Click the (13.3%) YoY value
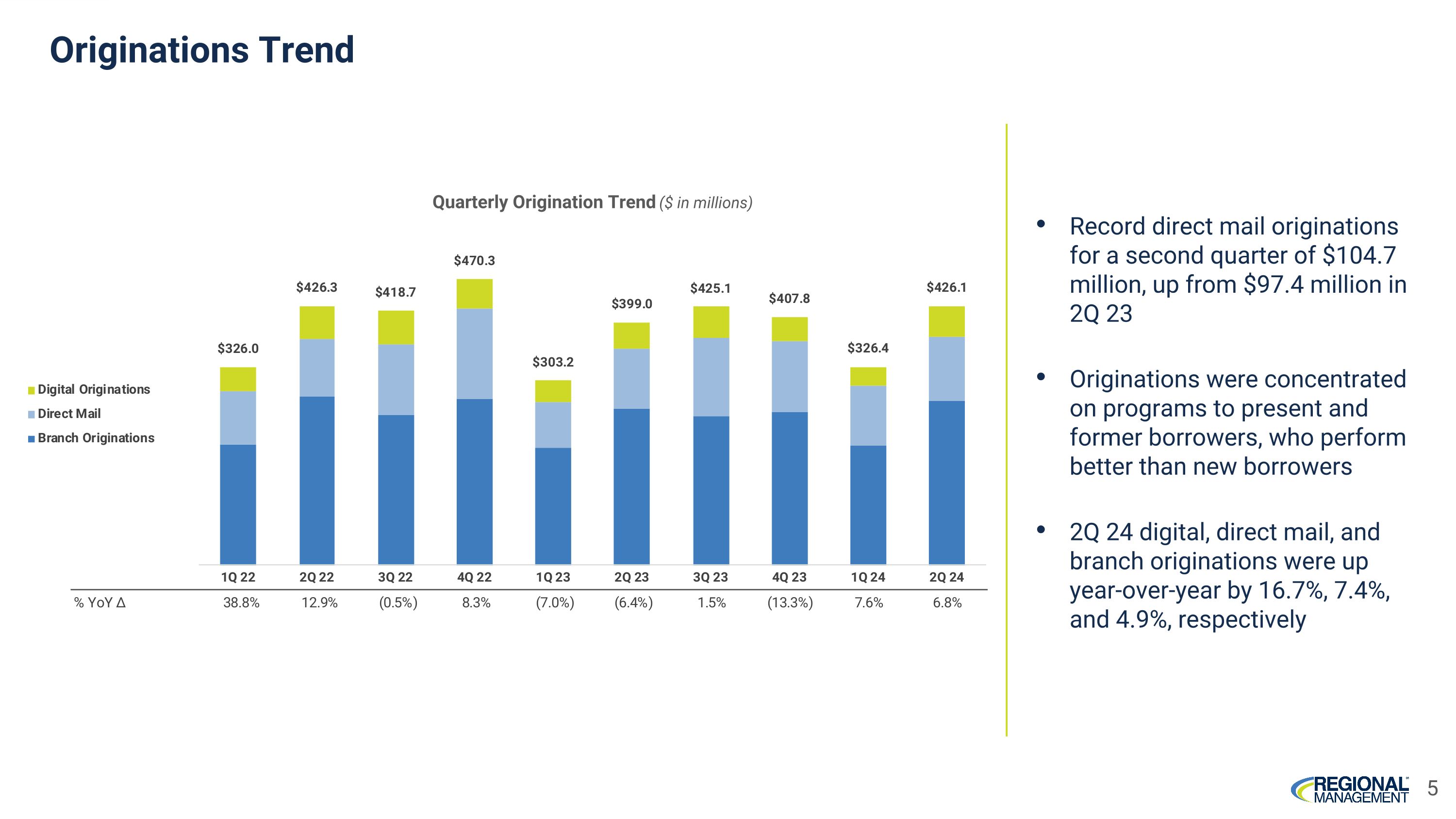The width and height of the screenshot is (1456, 819). click(x=790, y=602)
